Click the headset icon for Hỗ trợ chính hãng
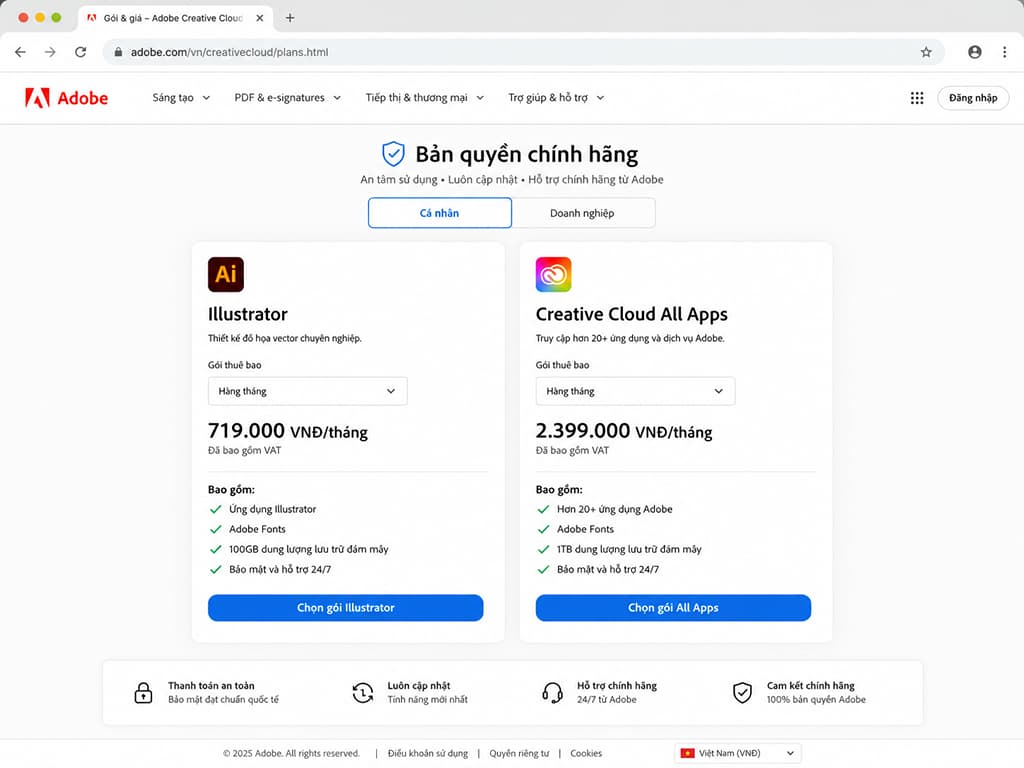 [x=552, y=692]
